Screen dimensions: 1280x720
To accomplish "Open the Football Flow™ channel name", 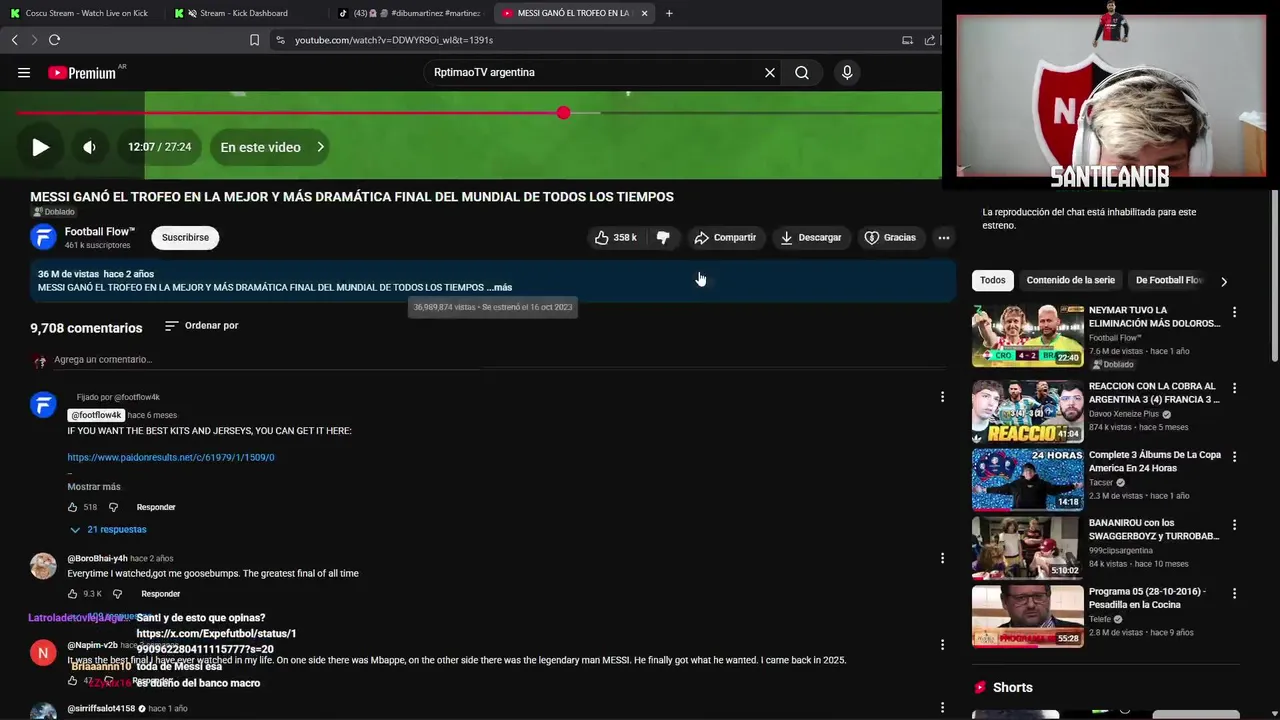I will 100,231.
